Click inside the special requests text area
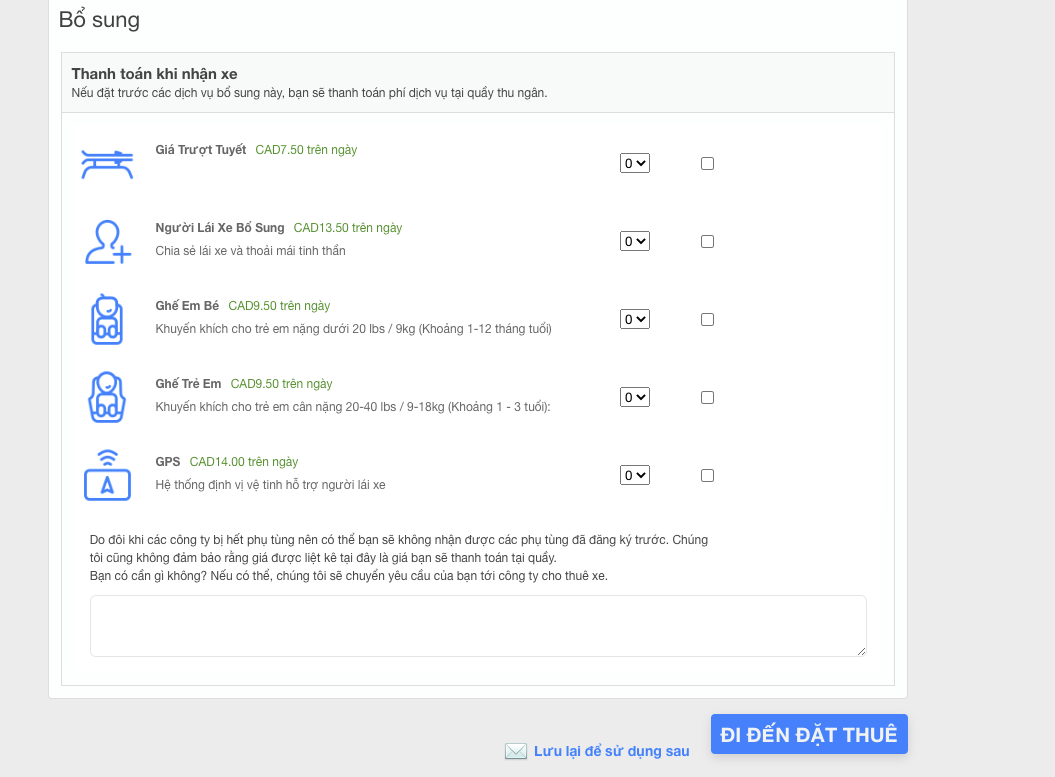 478,626
